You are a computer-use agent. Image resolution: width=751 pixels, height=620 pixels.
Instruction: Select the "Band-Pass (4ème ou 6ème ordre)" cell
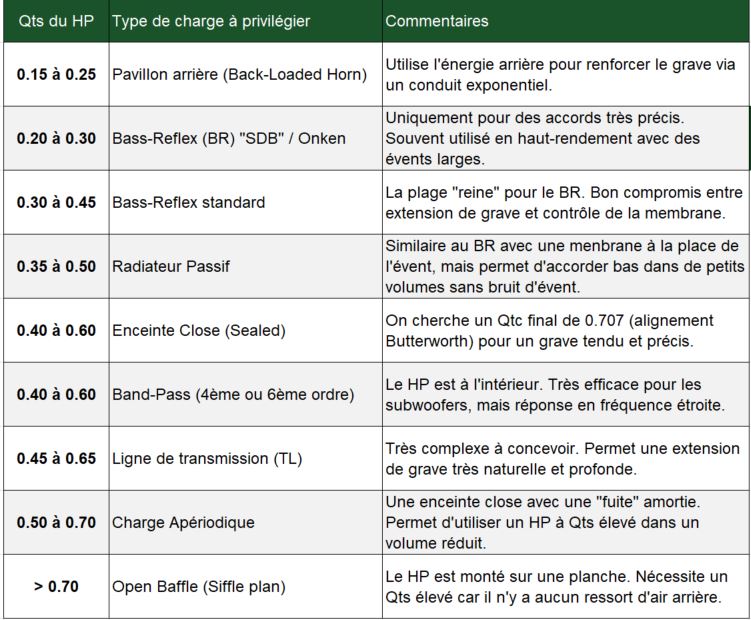click(x=233, y=394)
